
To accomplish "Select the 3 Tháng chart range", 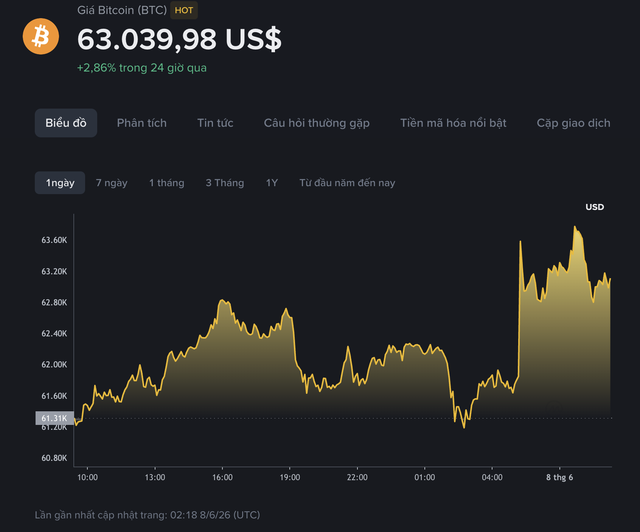I will click(x=225, y=183).
